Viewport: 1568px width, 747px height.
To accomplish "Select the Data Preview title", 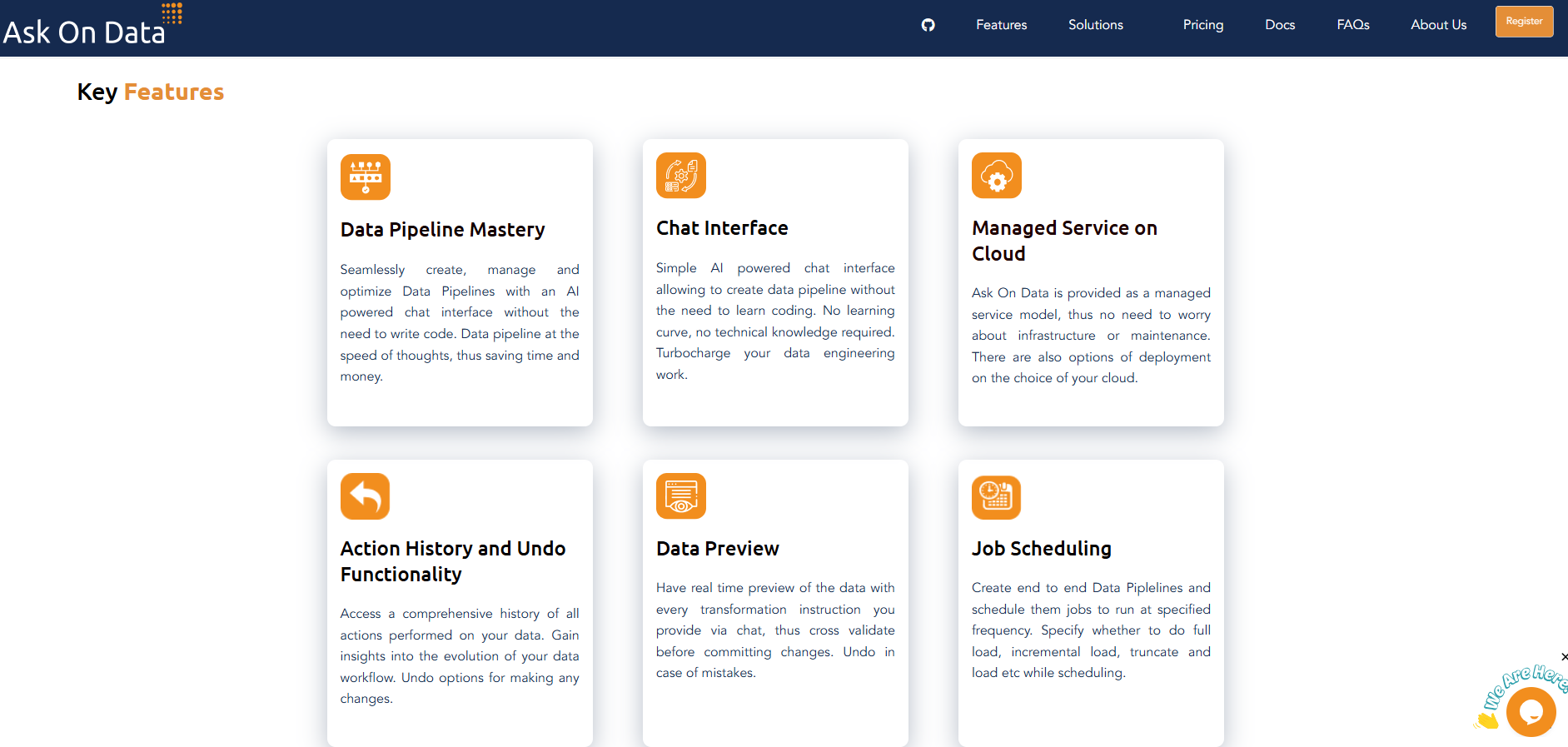I will pos(717,549).
